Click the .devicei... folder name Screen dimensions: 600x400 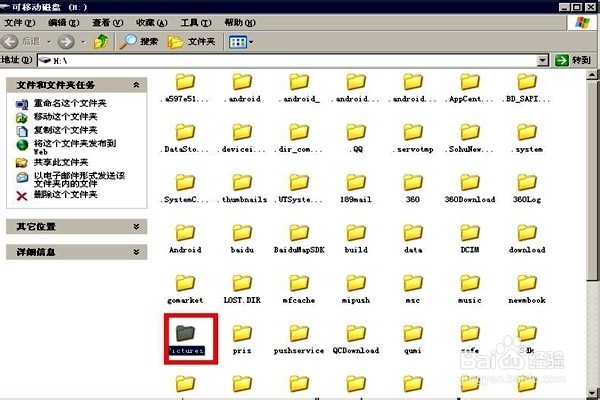tap(242, 150)
